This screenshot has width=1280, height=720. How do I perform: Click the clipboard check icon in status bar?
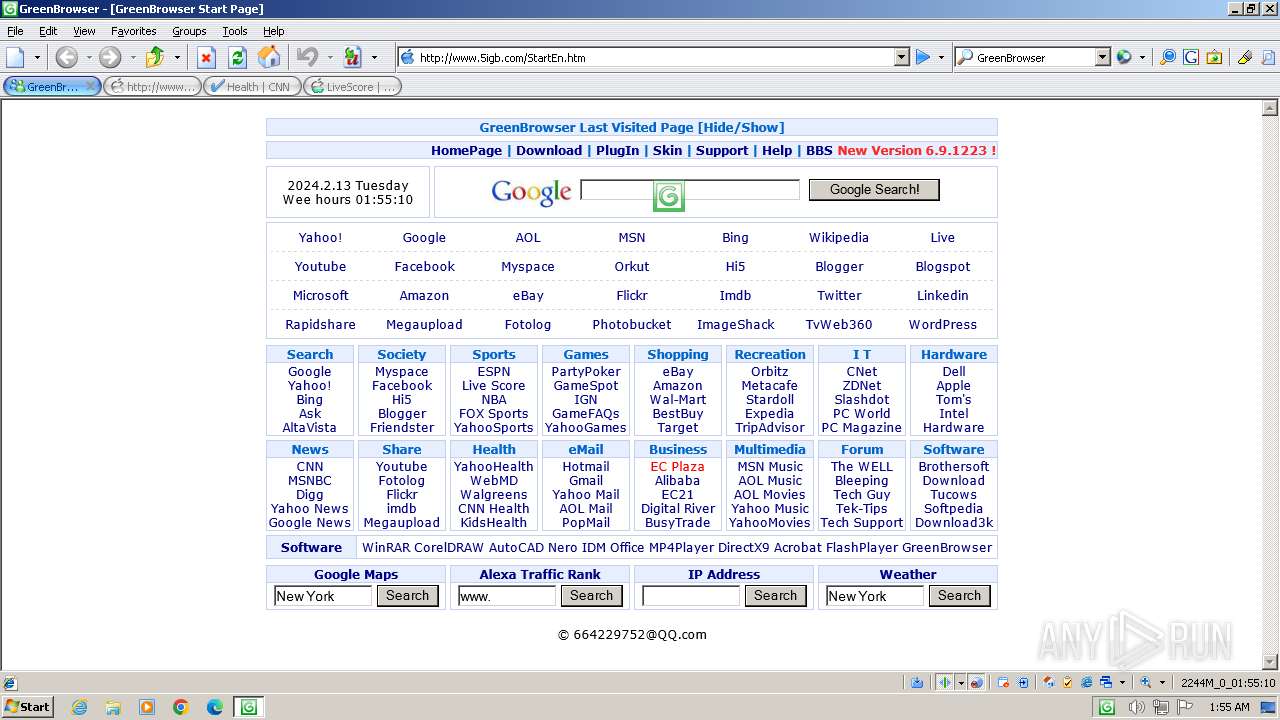click(x=1067, y=682)
